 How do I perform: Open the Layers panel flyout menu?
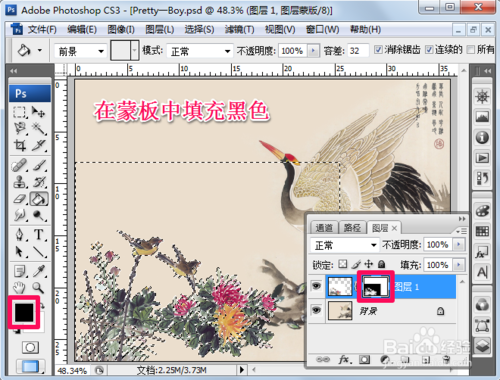click(x=461, y=231)
